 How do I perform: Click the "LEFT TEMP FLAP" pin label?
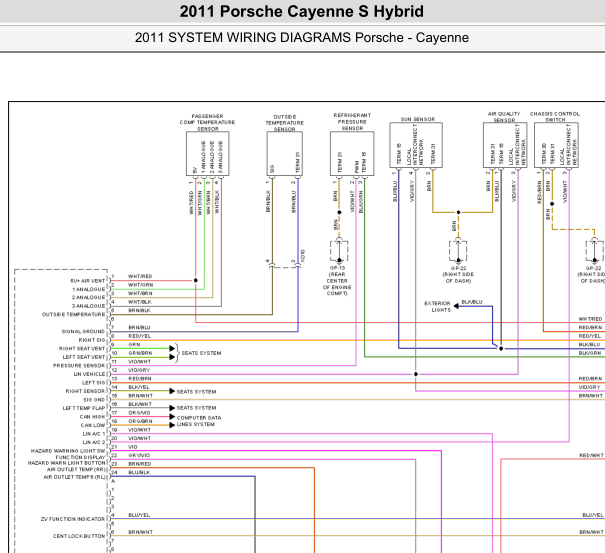84,408
